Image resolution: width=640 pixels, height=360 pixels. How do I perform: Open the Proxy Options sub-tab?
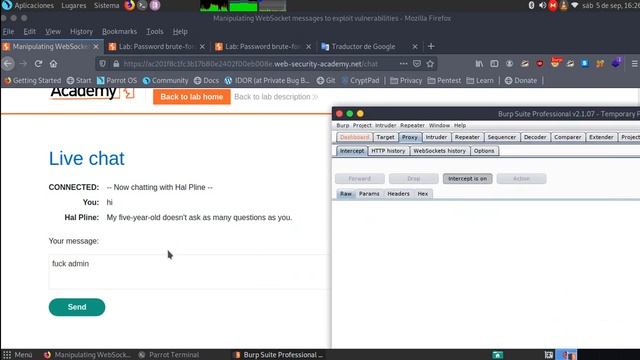click(x=484, y=151)
